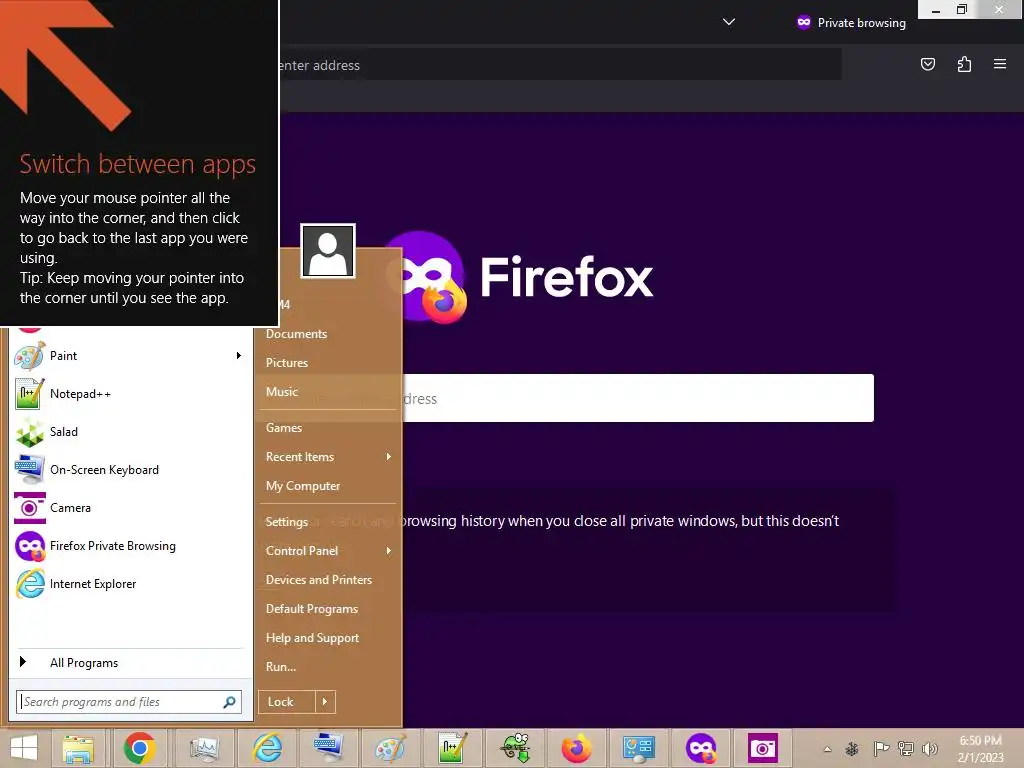Viewport: 1024px width, 768px height.
Task: Open the Action Center flag icon
Action: tap(880, 749)
